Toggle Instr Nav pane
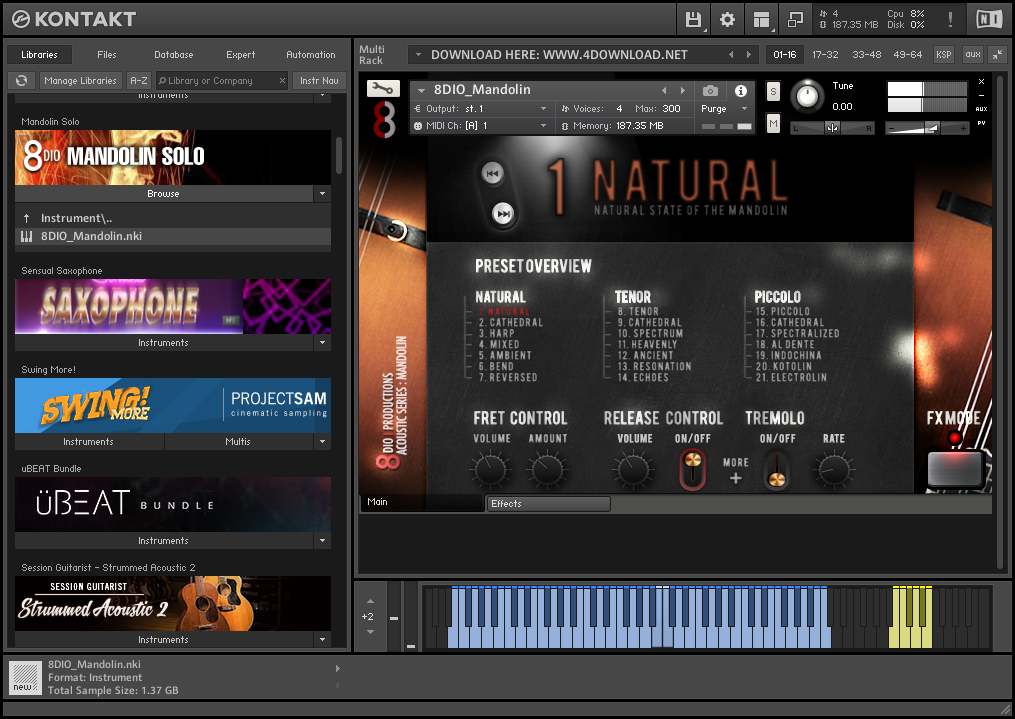1015x719 pixels. 319,80
